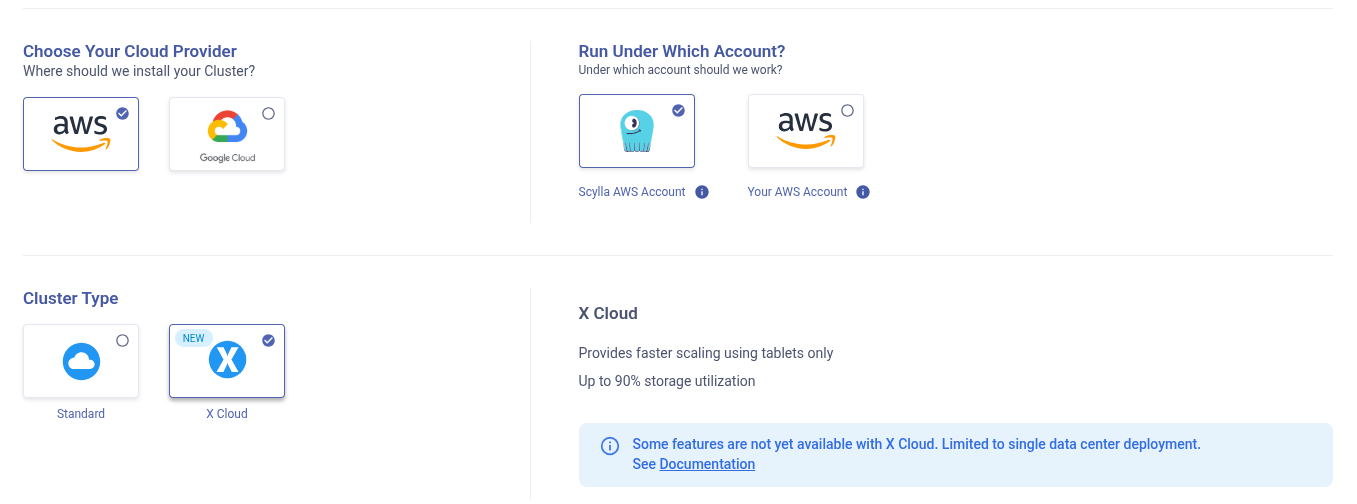
Task: Click the Your AWS Account text label
Action: 797,192
